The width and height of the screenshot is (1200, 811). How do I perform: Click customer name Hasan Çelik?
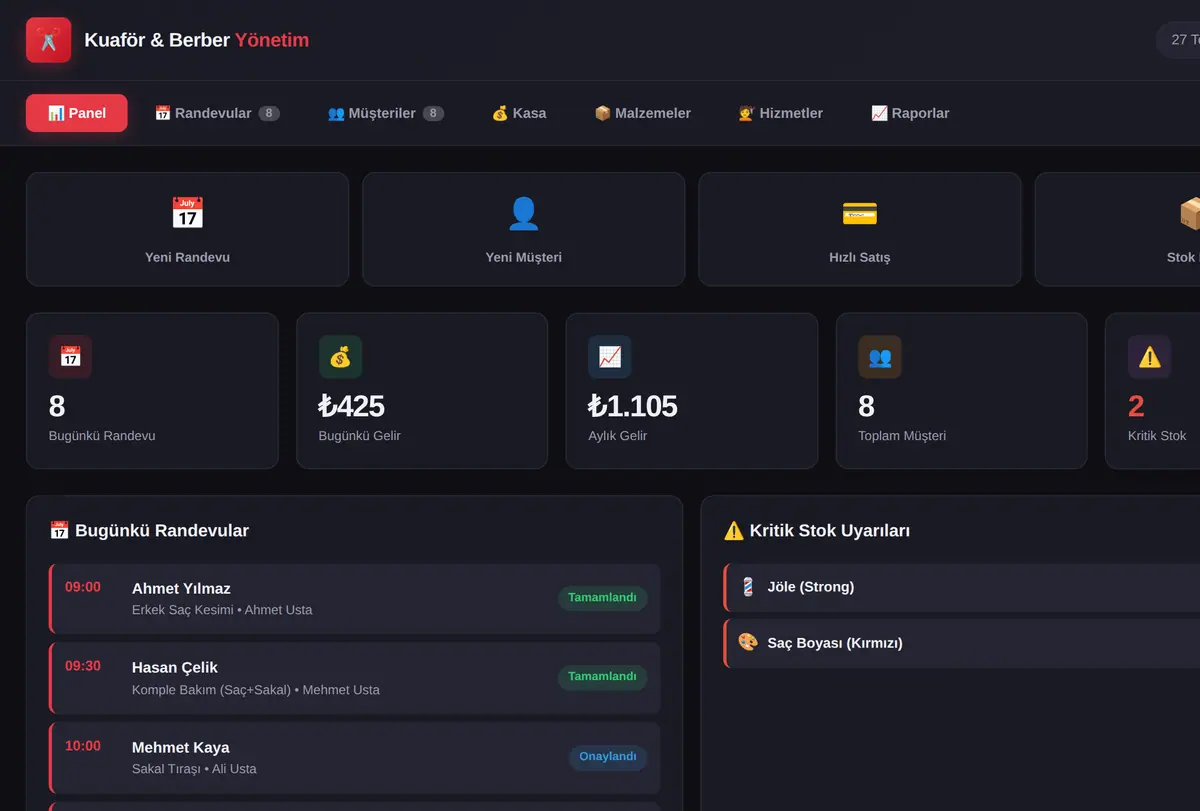(175, 667)
